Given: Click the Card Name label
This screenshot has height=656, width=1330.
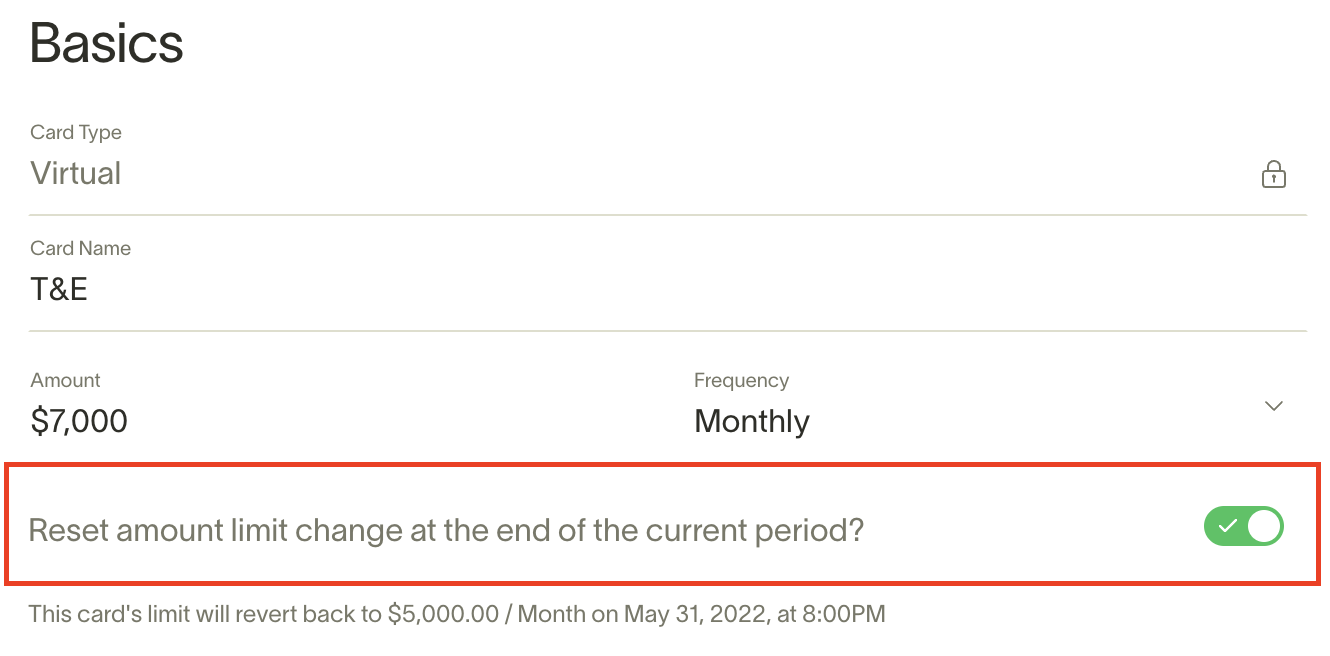Looking at the screenshot, I should coord(81,248).
